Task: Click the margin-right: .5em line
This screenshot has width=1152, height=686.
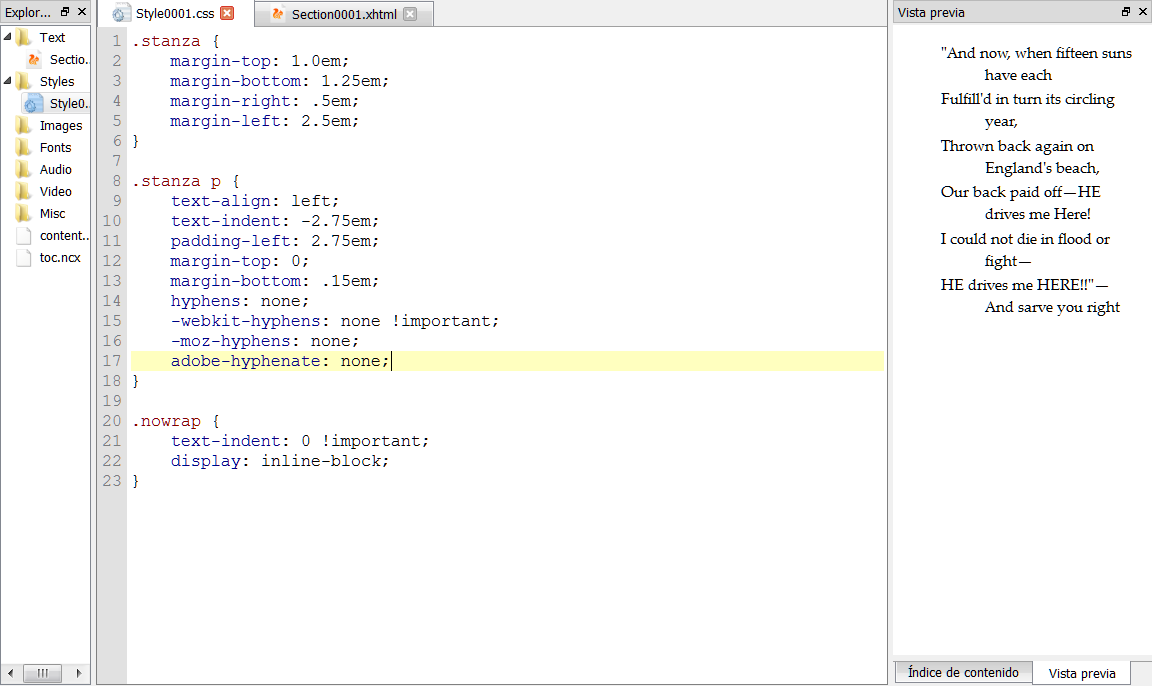Action: point(264,101)
